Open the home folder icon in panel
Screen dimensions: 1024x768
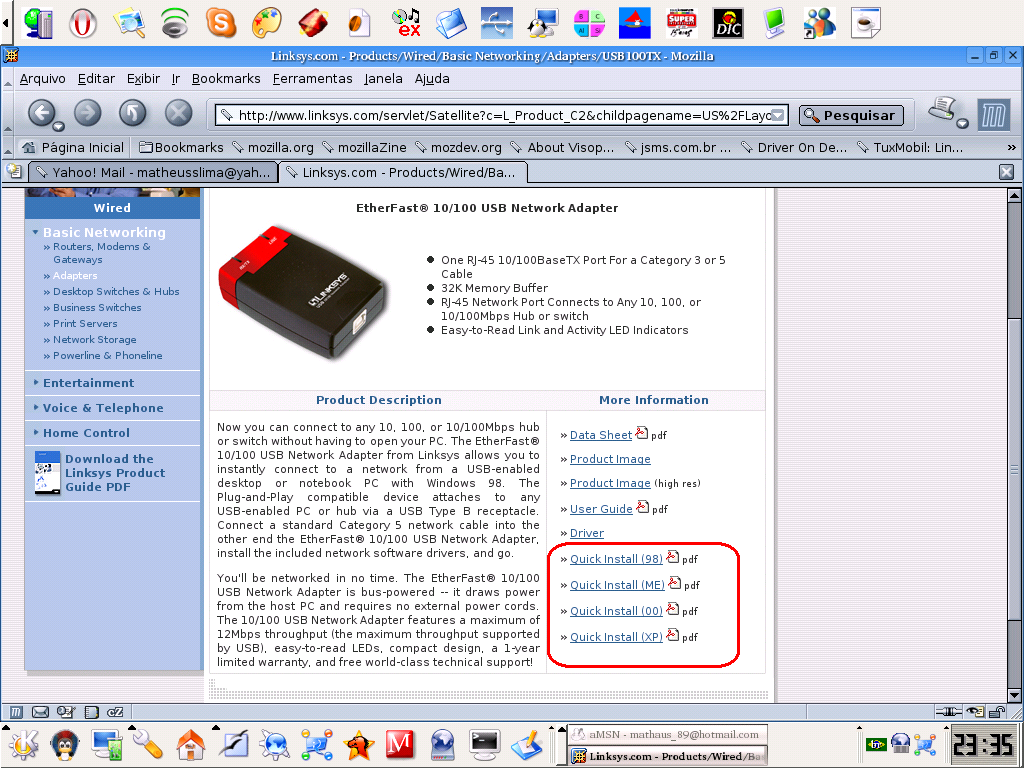(x=191, y=744)
